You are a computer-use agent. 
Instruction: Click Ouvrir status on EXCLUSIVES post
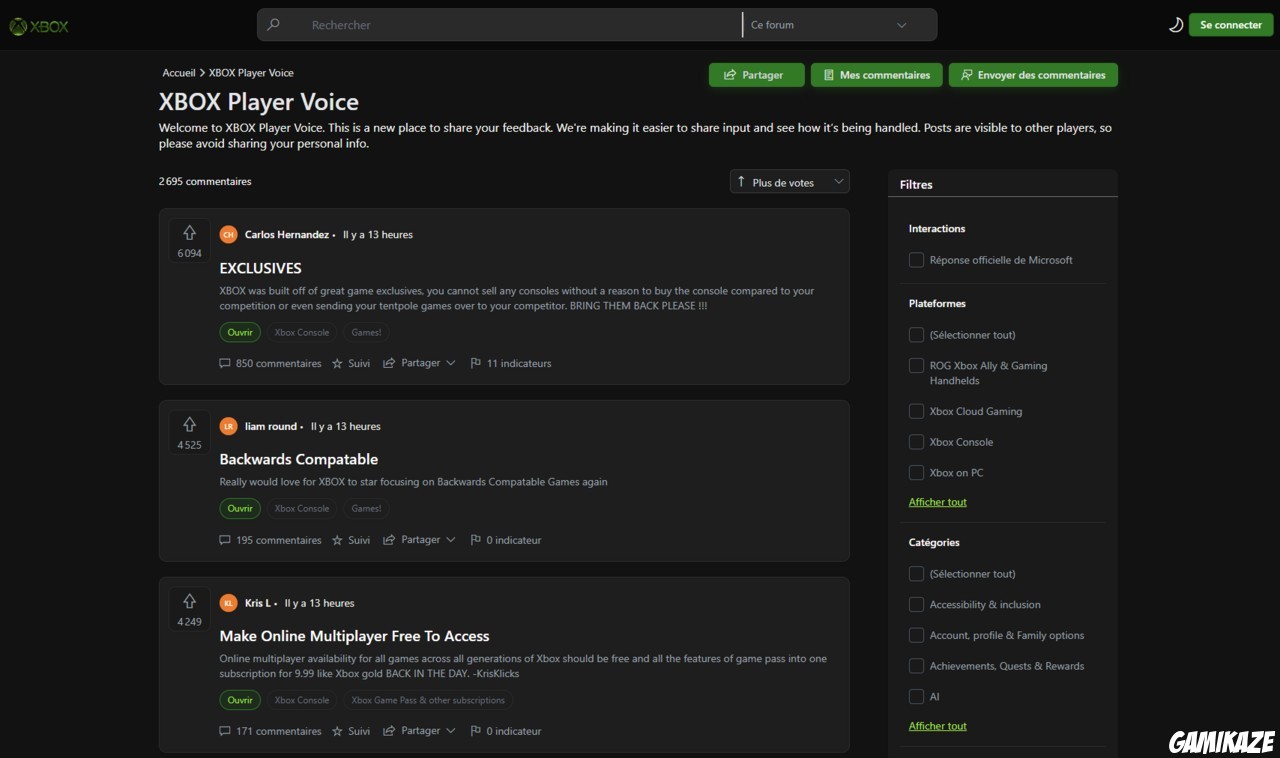coord(240,332)
